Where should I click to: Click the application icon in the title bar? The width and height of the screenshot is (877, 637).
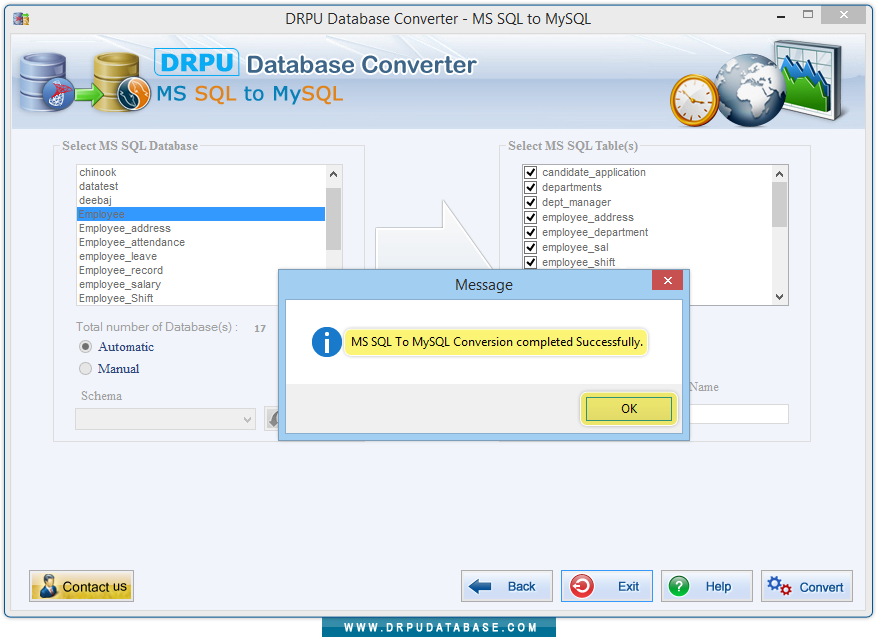point(21,19)
